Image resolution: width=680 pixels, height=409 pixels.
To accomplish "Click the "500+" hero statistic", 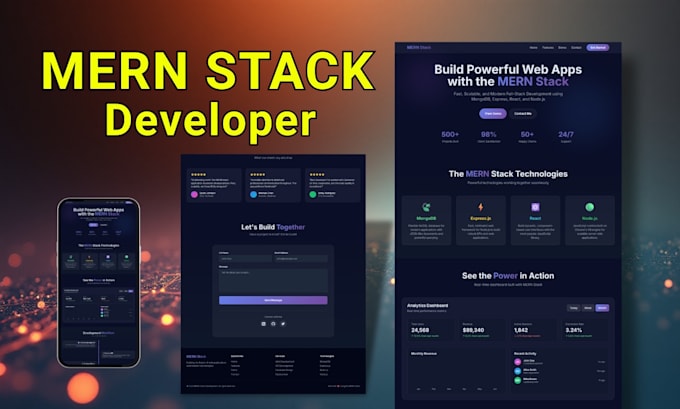I will [x=450, y=134].
